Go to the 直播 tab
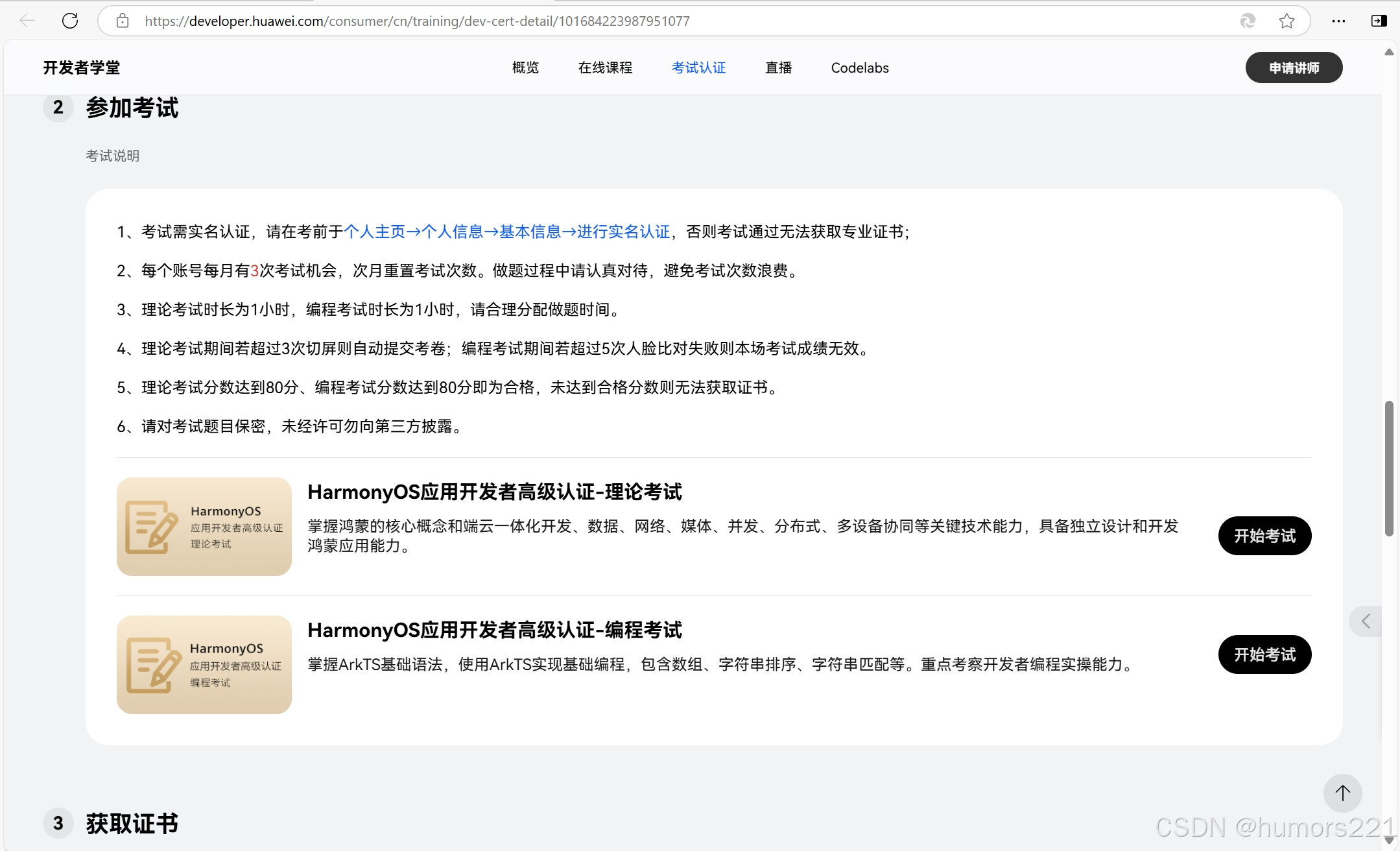Screen dimensions: 1400x851 [778, 67]
